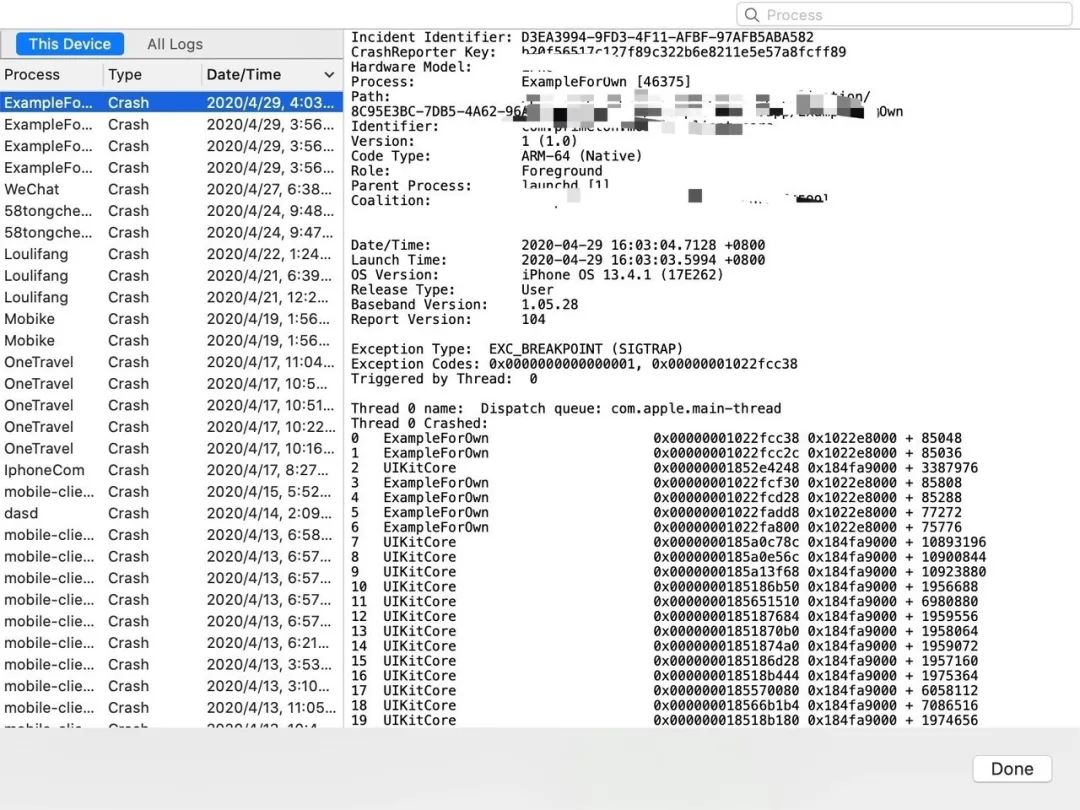Click stack frame 5 ExampleForOwn + 77272
Viewport: 1080px width, 810px height.
656,512
